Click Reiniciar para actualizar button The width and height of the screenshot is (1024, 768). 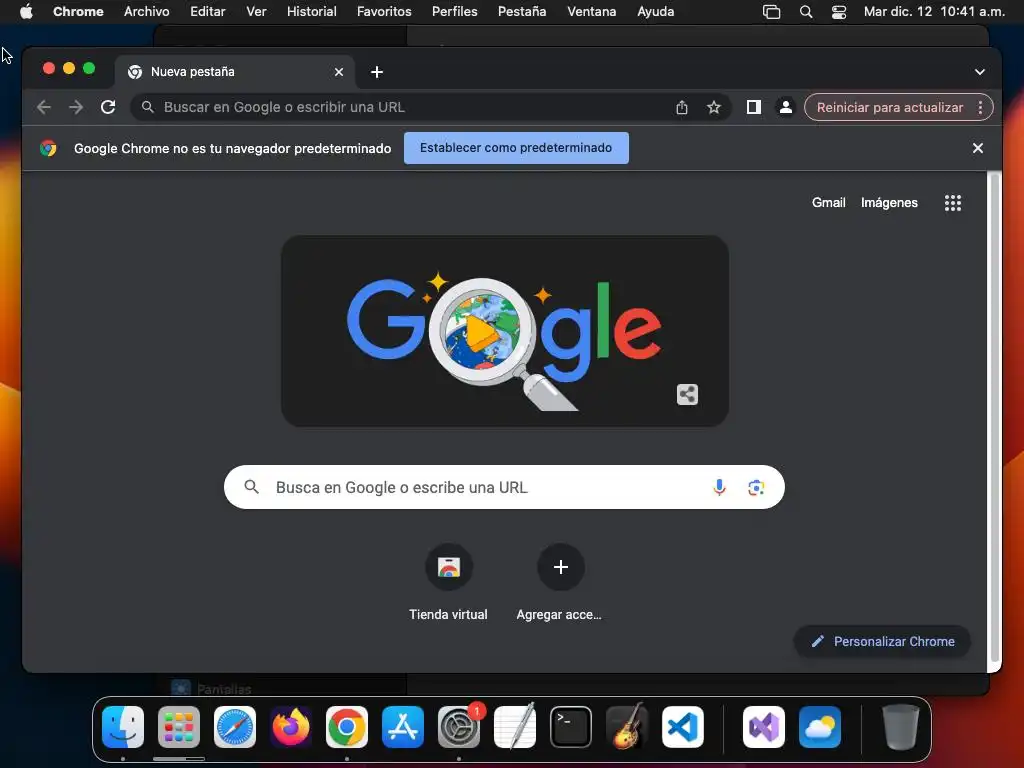[890, 107]
